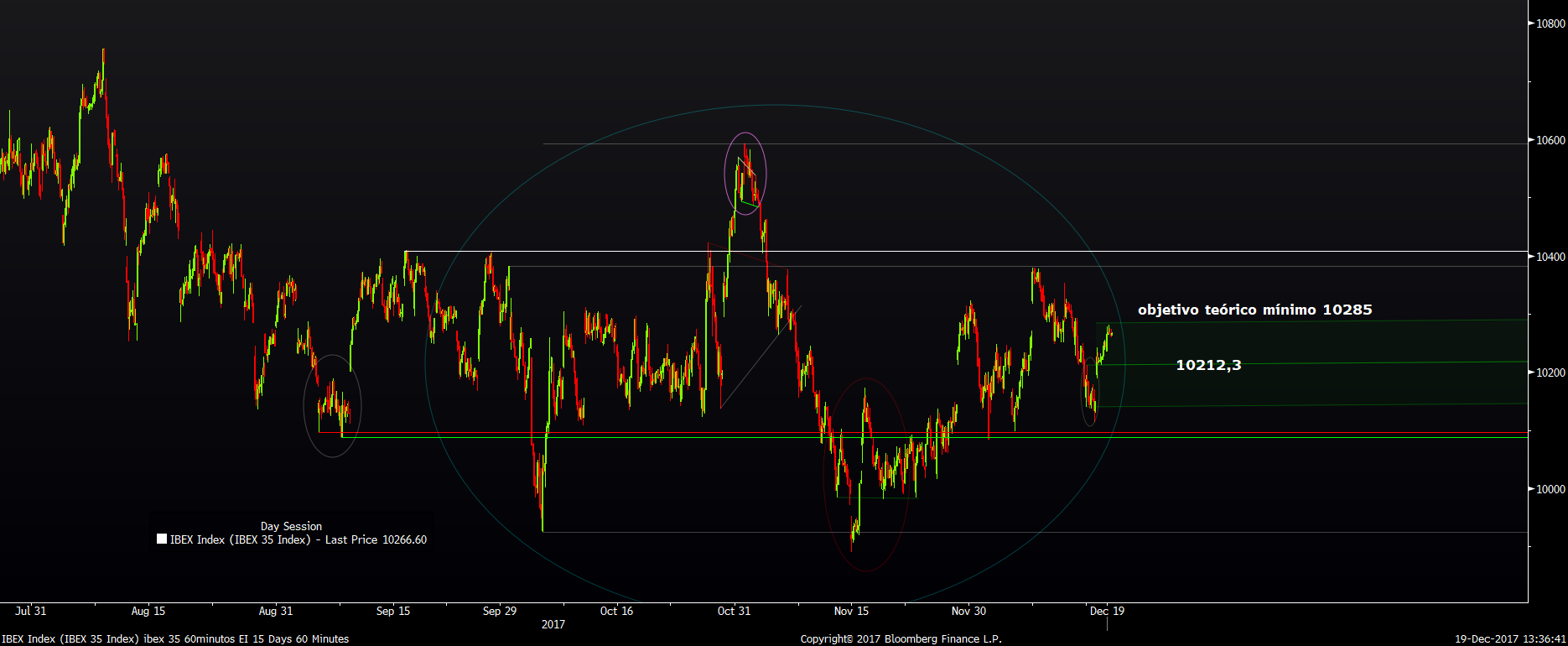Select the Oct 16 date on time axis
This screenshot has height=646, width=1568.
pyautogui.click(x=616, y=611)
